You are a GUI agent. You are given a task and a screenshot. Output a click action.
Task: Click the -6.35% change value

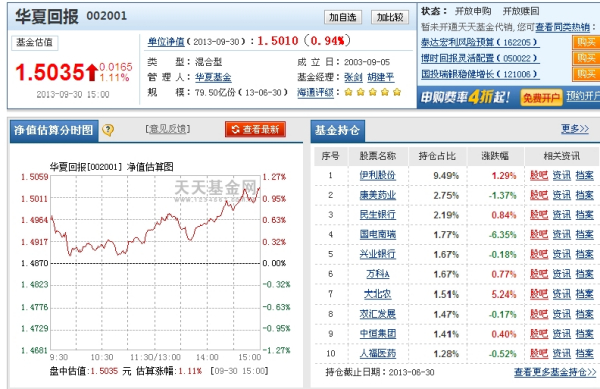[502, 234]
